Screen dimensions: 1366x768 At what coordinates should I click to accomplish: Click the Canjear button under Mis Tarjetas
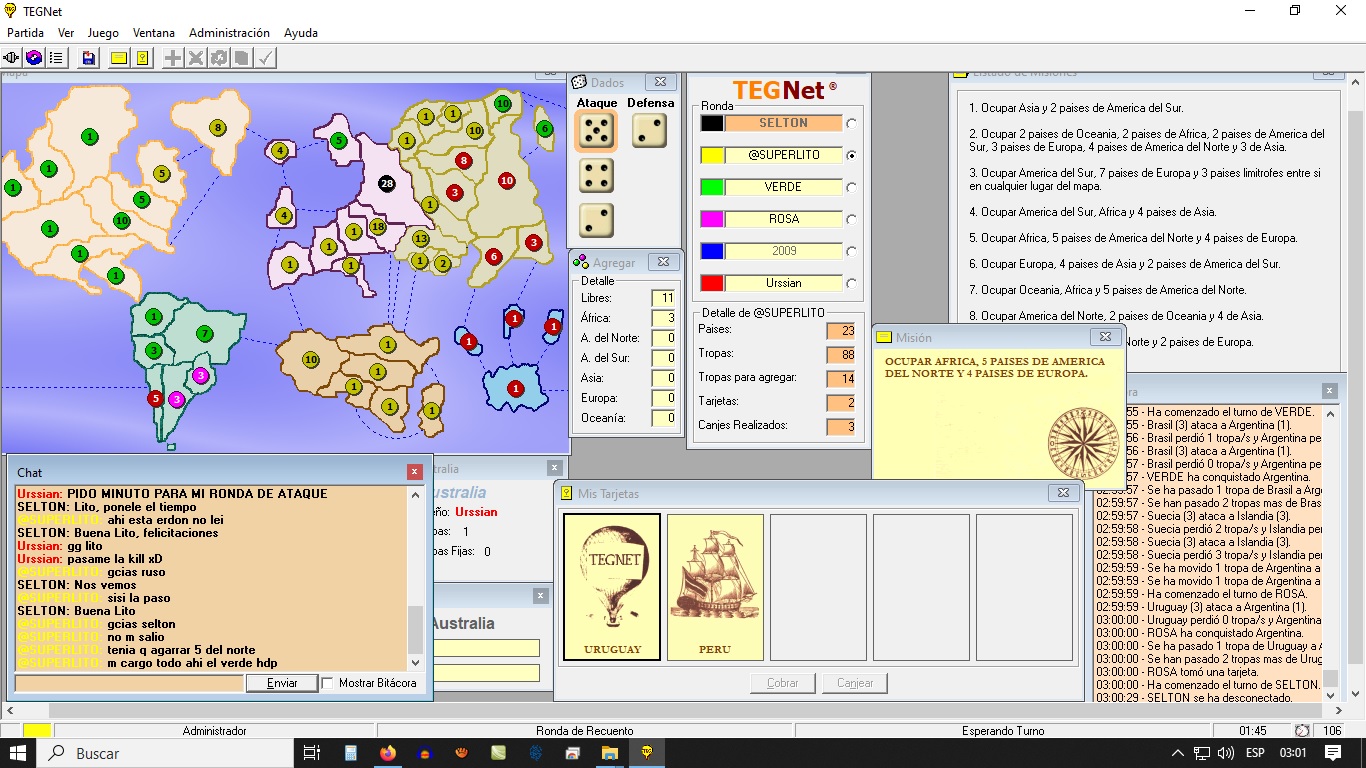[x=854, y=683]
